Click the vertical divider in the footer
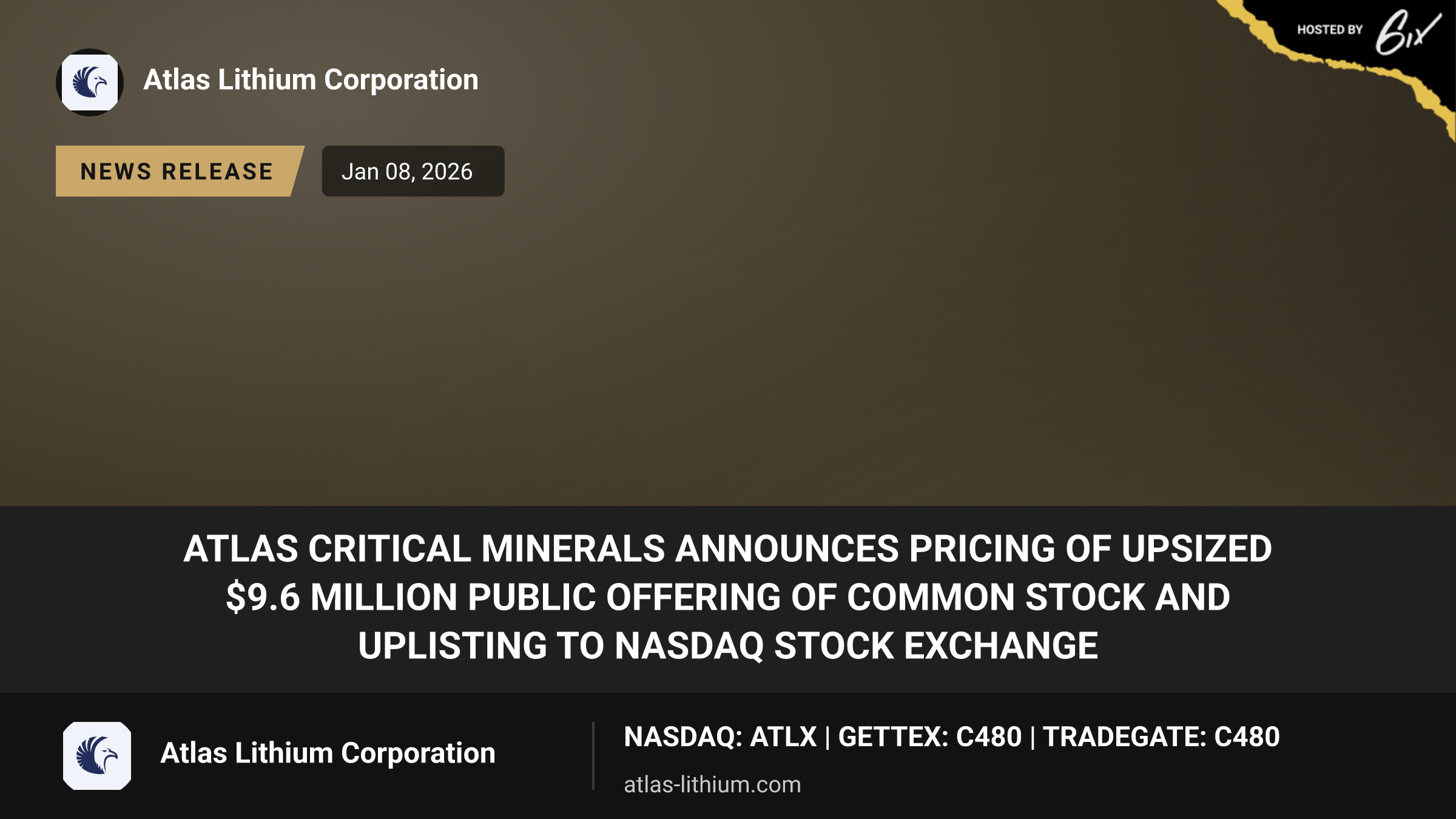Screen dimensions: 1456x819 pyautogui.click(x=593, y=756)
